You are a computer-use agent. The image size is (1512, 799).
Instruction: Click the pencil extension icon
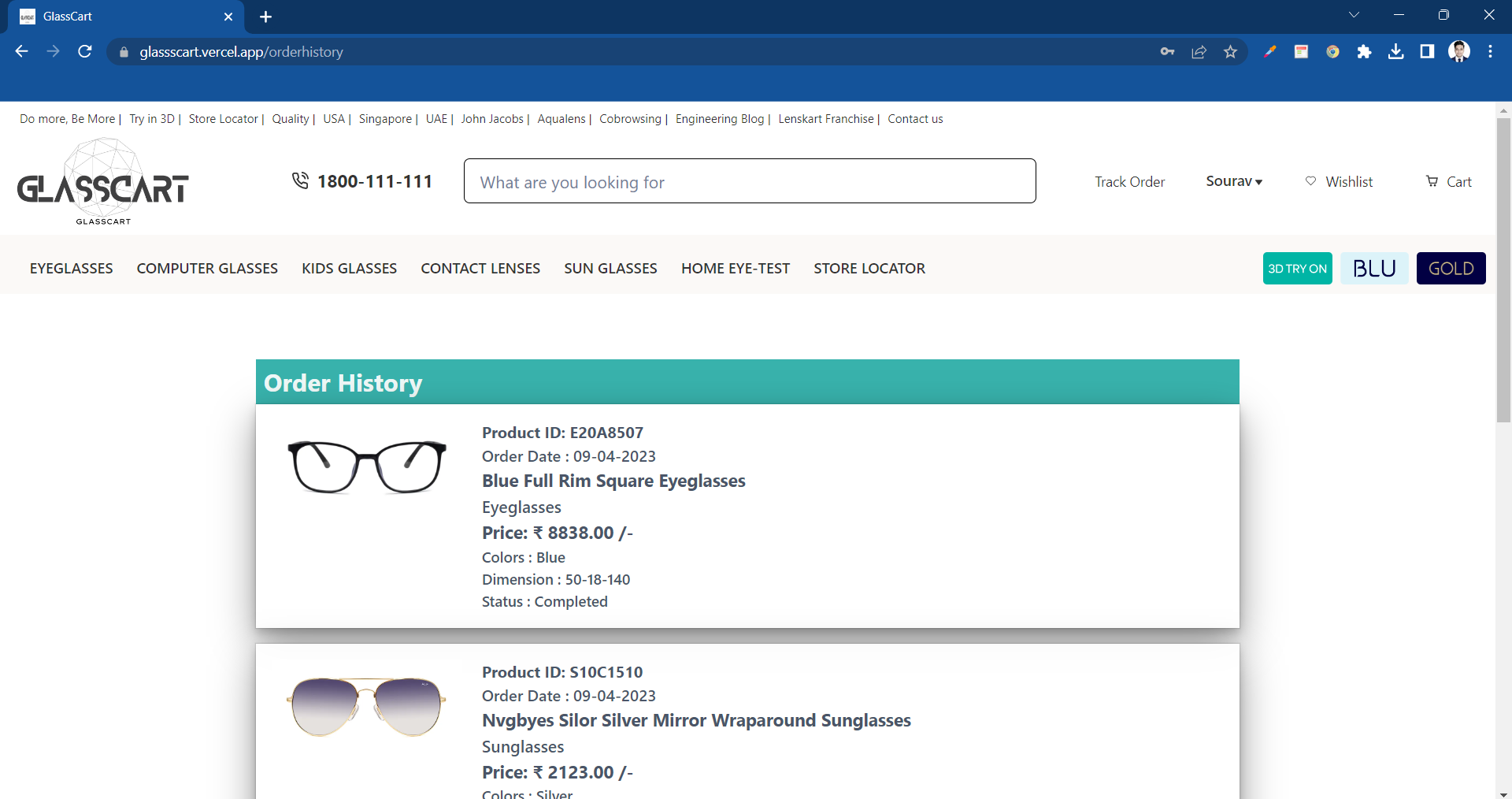tap(1269, 52)
